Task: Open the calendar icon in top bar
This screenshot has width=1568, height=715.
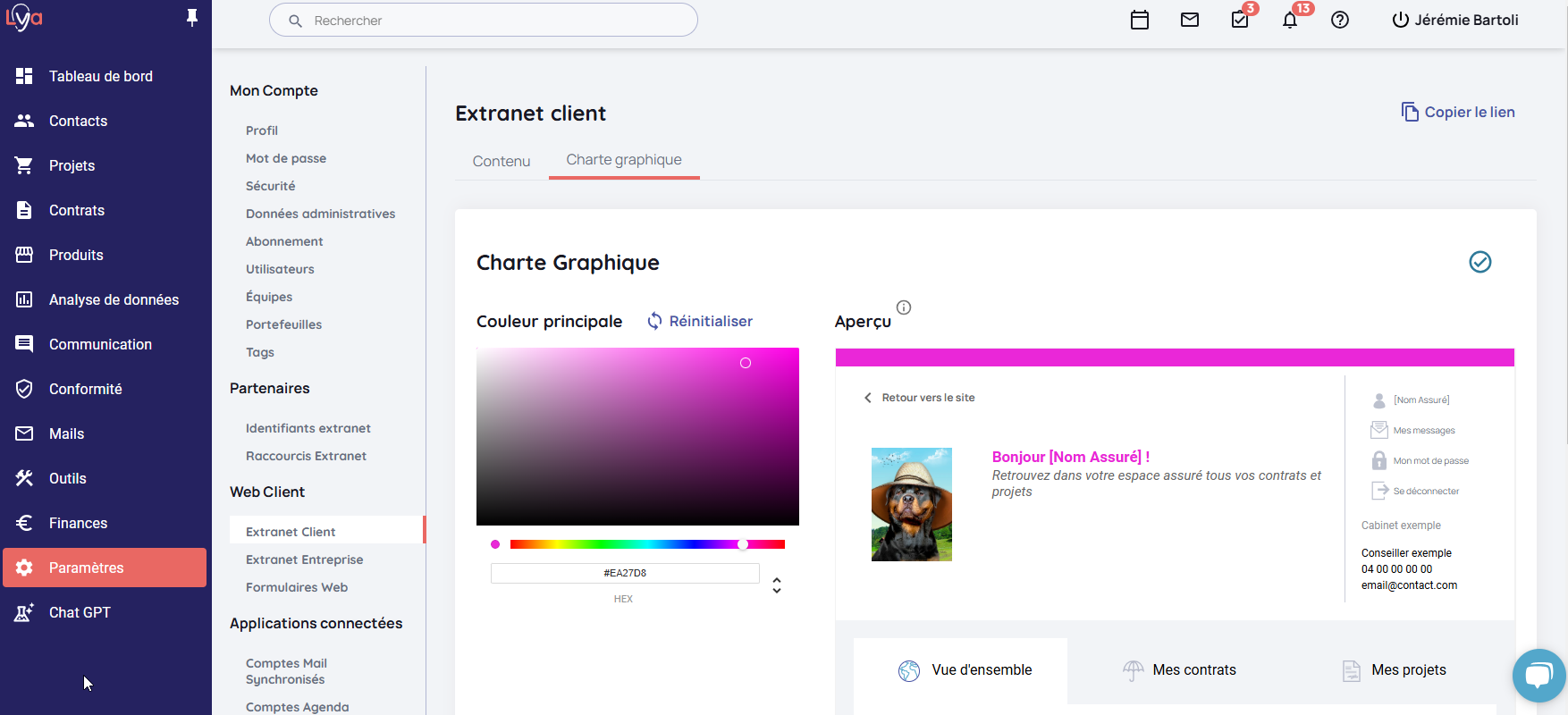Action: tap(1139, 20)
